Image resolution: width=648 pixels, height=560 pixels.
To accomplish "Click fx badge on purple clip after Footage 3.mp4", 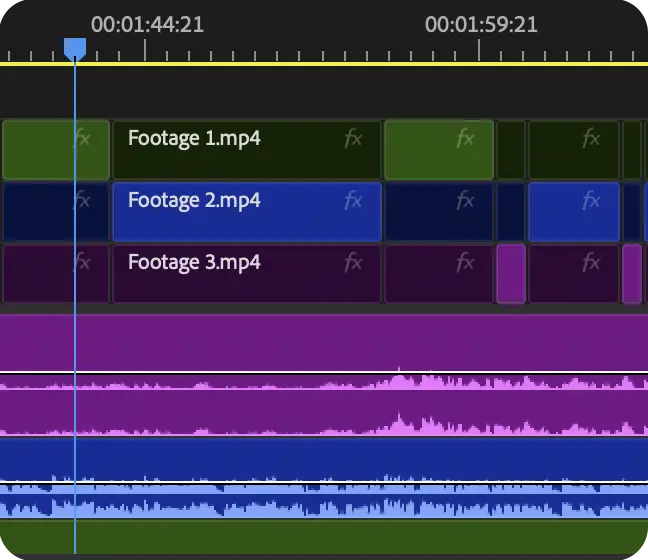I will tap(465, 263).
